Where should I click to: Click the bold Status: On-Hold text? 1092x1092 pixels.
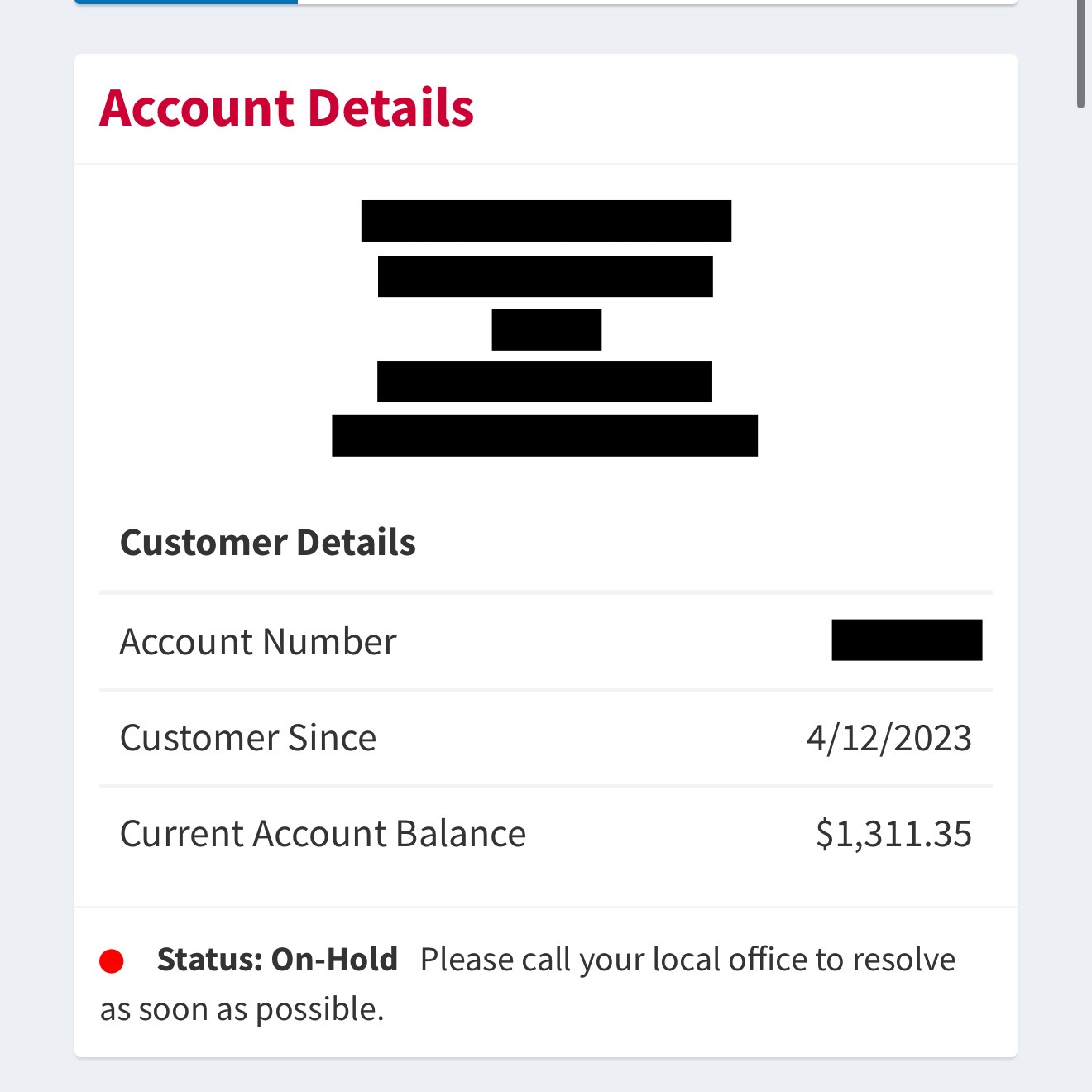coord(277,960)
